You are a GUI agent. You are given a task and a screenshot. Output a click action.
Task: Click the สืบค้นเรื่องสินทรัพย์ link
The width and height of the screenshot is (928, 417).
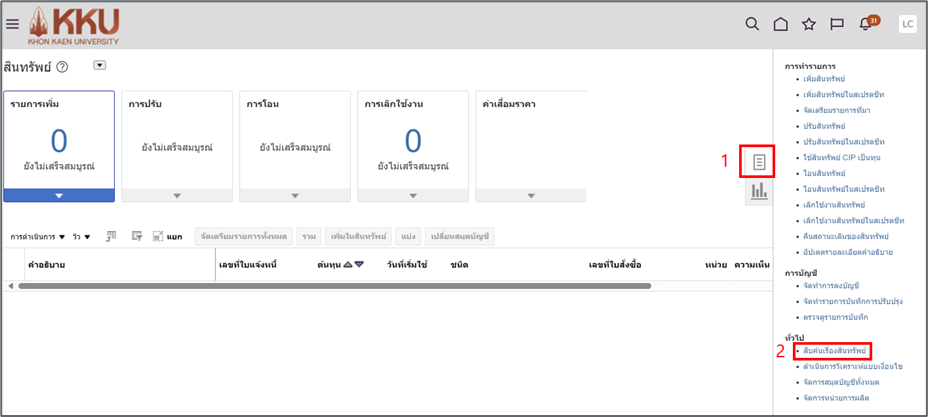pos(834,352)
